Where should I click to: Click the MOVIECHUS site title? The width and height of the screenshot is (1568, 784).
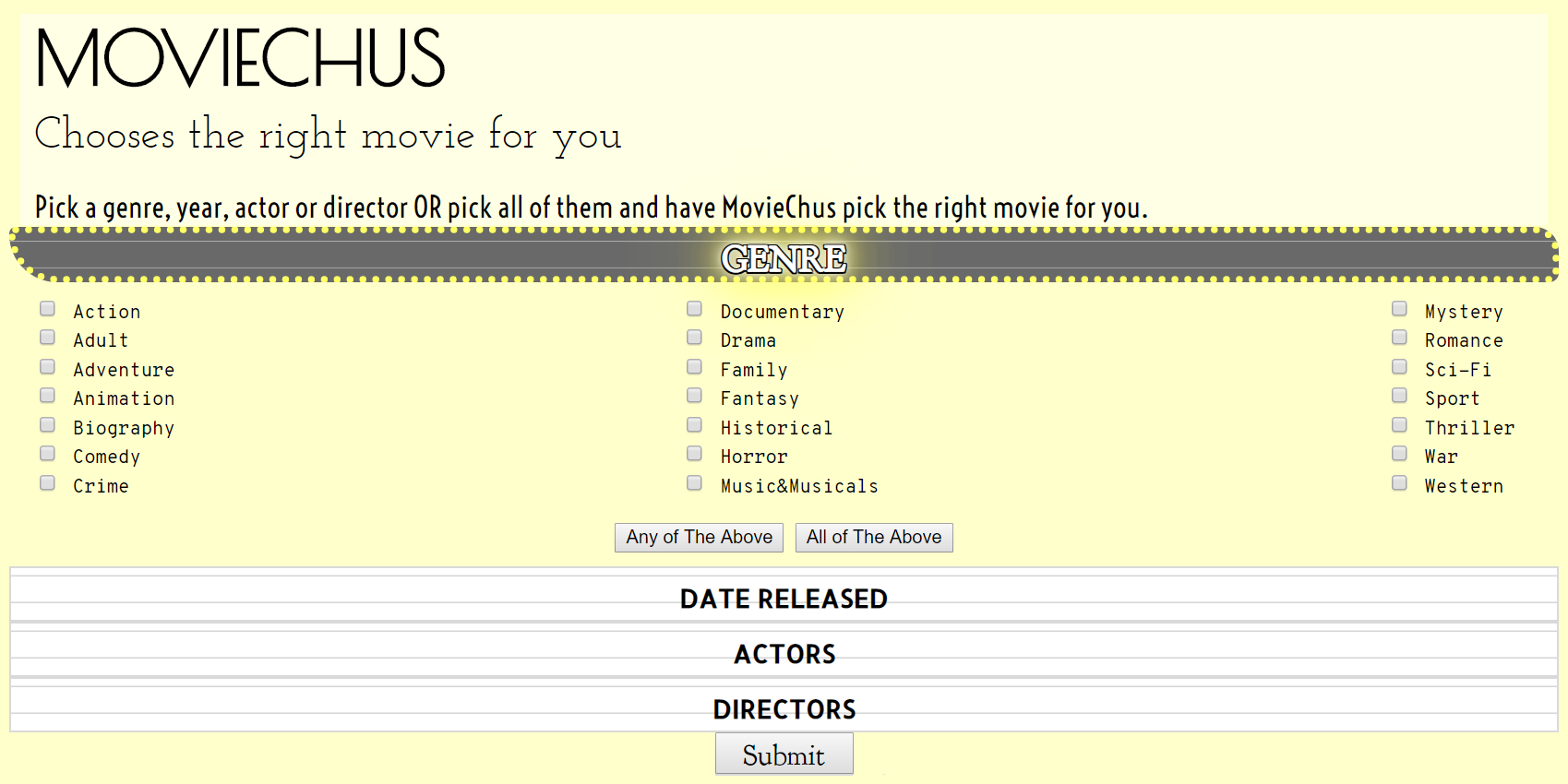click(240, 58)
